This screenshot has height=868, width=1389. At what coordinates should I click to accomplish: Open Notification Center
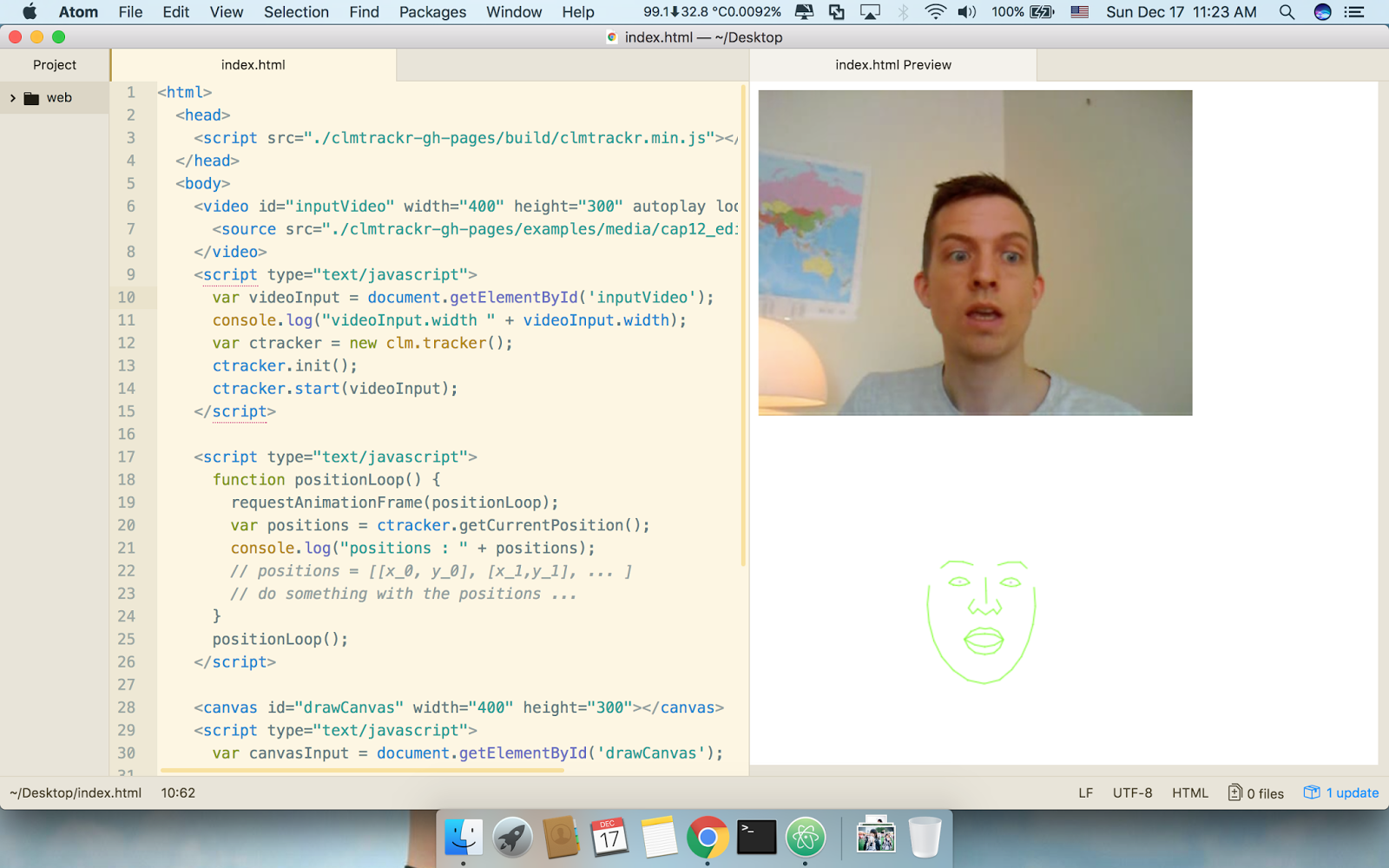(1353, 12)
